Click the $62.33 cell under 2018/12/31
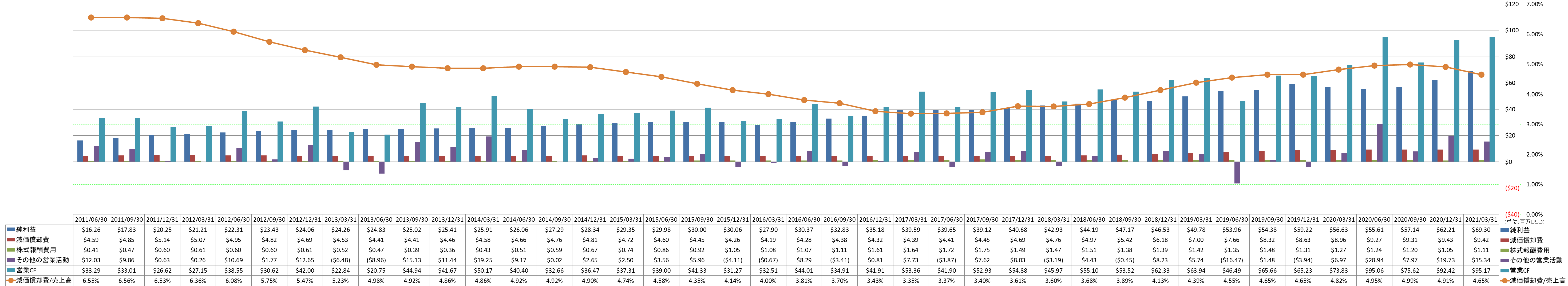This screenshot has height=286, width=1568. point(1160,270)
